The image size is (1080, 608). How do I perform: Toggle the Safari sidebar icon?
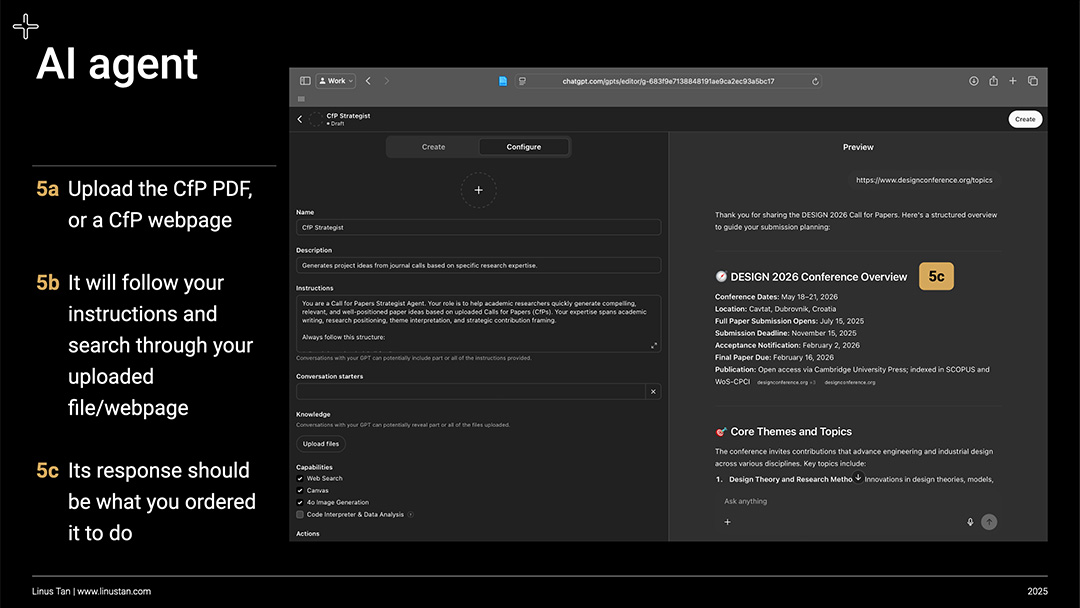tap(305, 81)
